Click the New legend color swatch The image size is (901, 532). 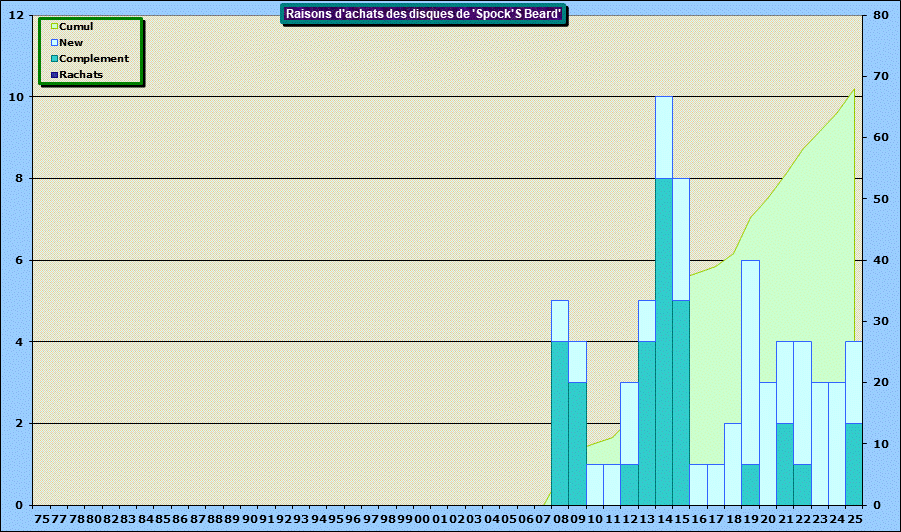tap(54, 43)
